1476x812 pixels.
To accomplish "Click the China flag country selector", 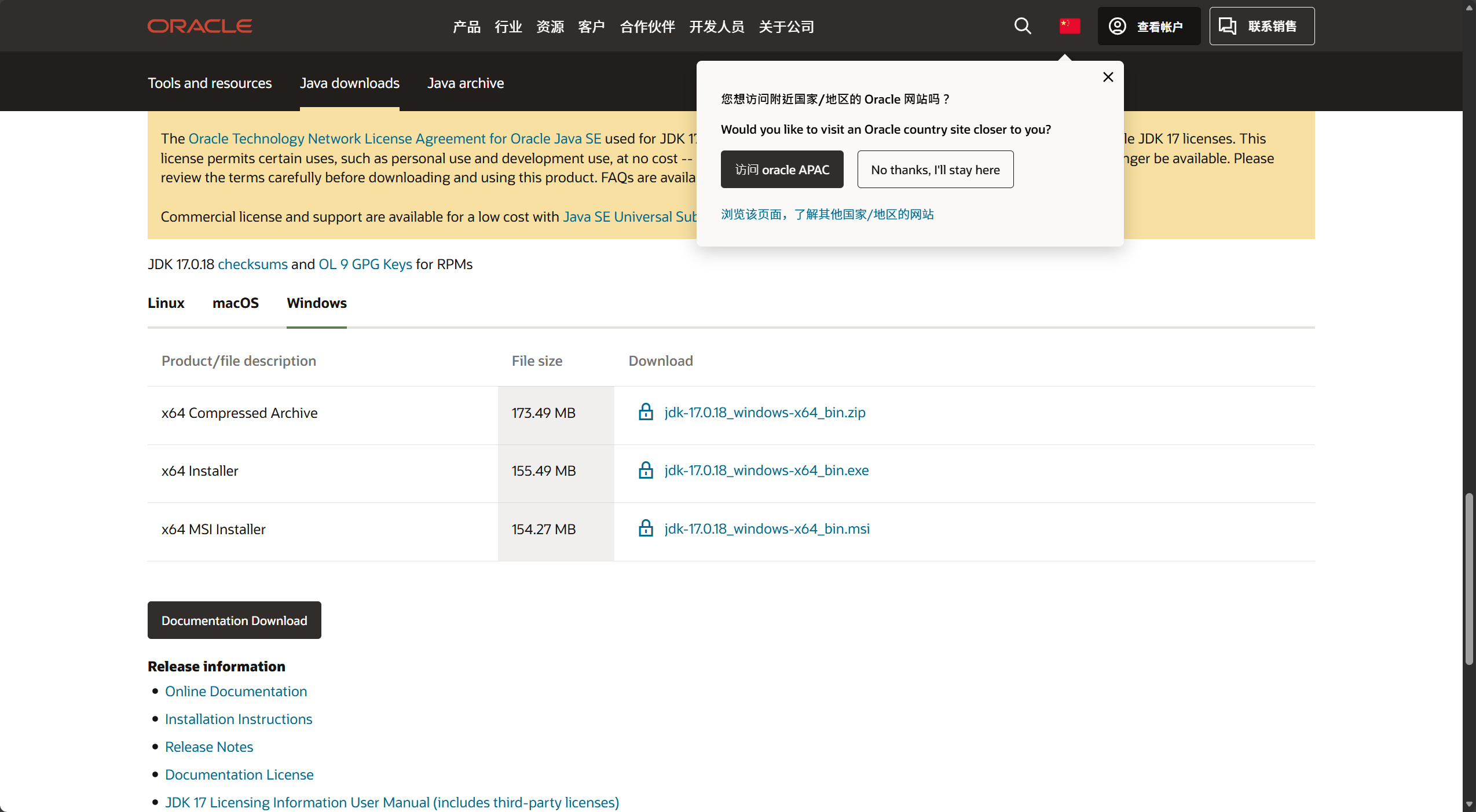I will (1069, 26).
